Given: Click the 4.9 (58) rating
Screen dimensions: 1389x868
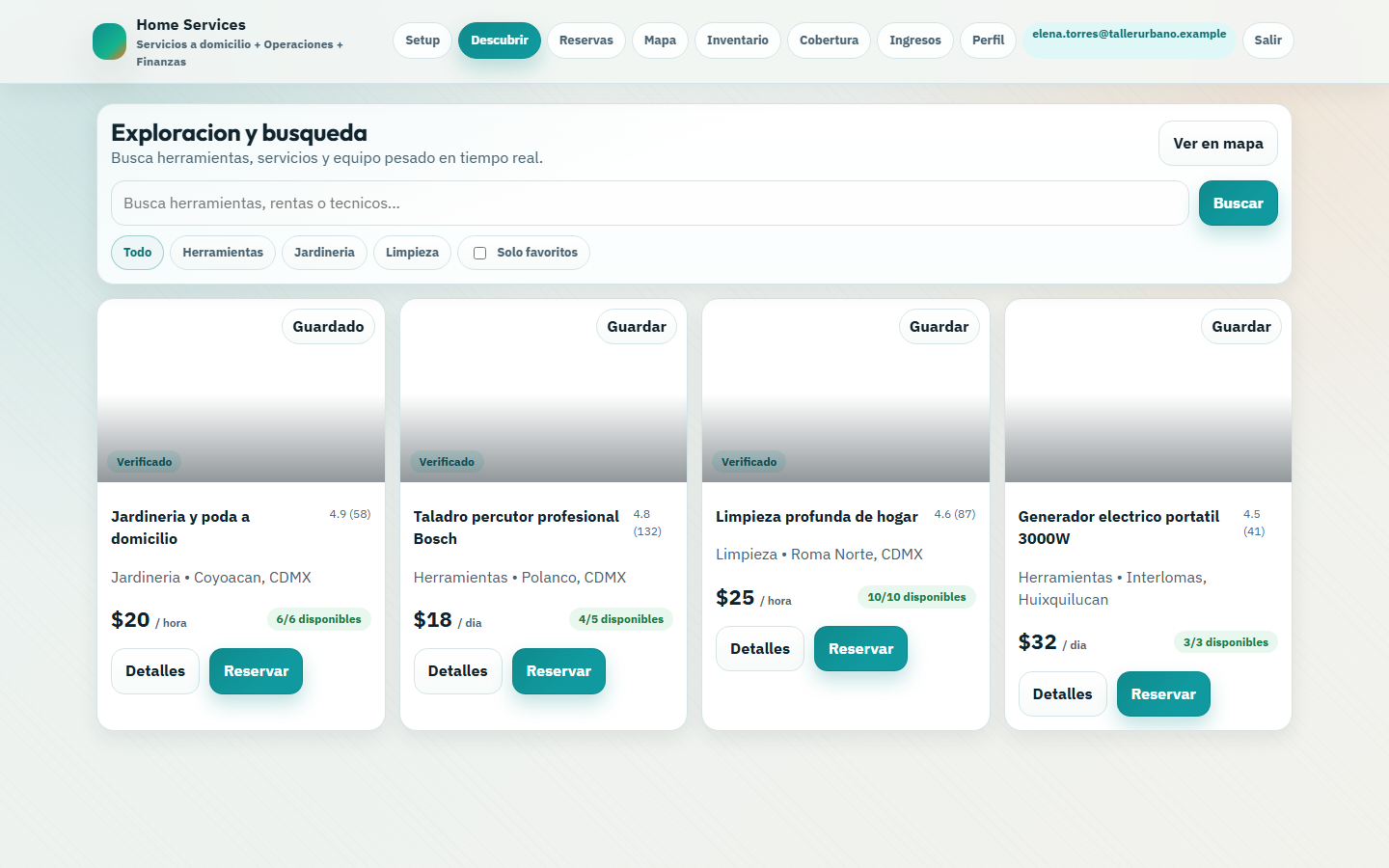Looking at the screenshot, I should [350, 514].
